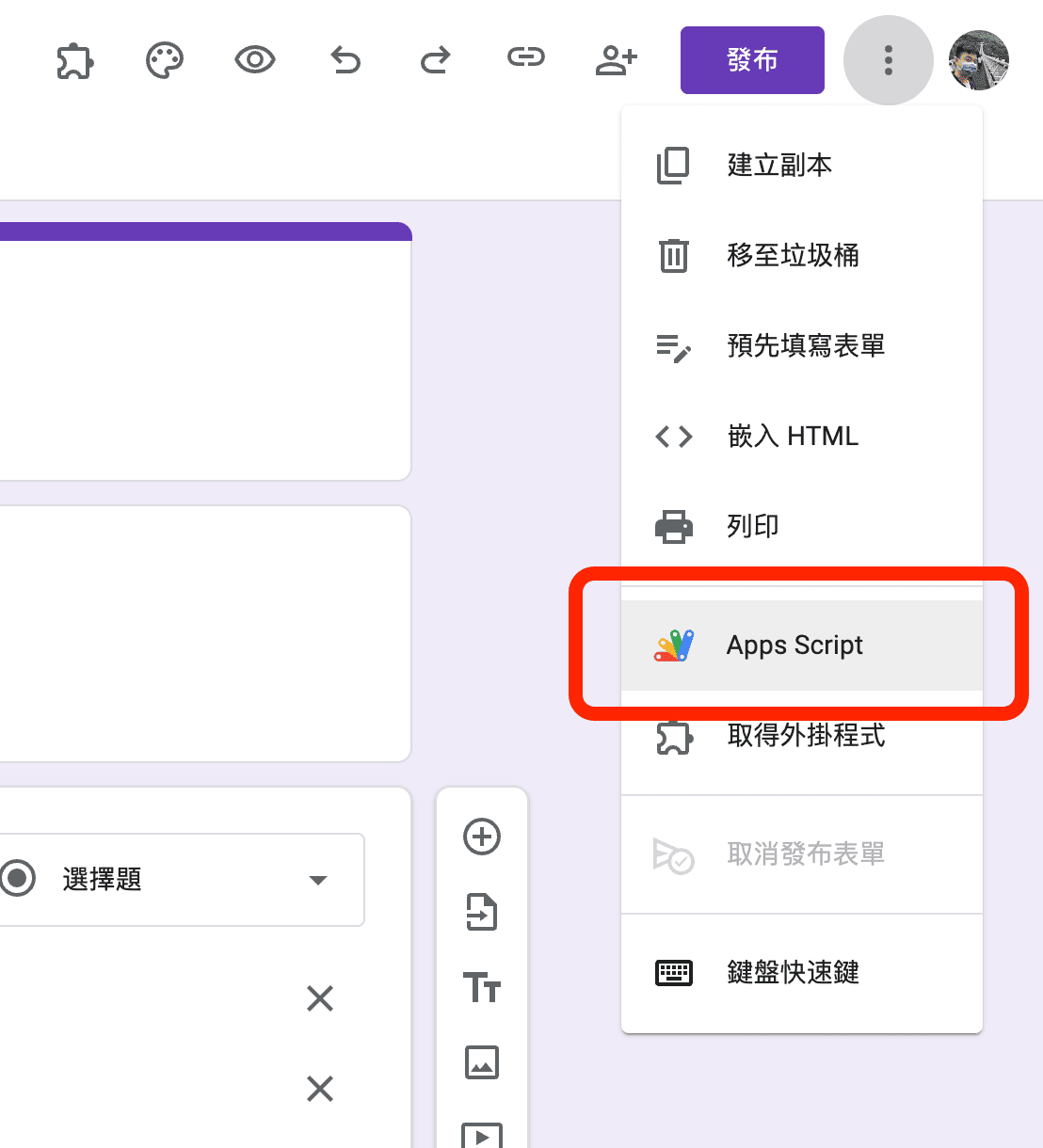This screenshot has height=1148, width=1043.
Task: Open the theme customization palette
Action: click(165, 61)
